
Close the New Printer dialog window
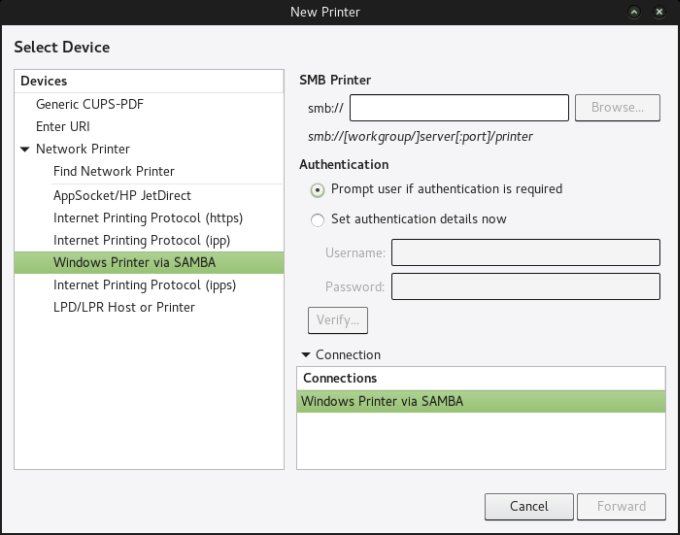(x=660, y=12)
